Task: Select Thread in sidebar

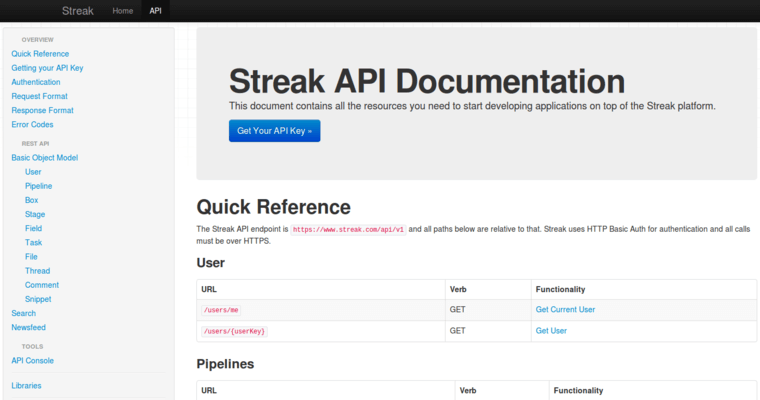Action: tap(37, 271)
